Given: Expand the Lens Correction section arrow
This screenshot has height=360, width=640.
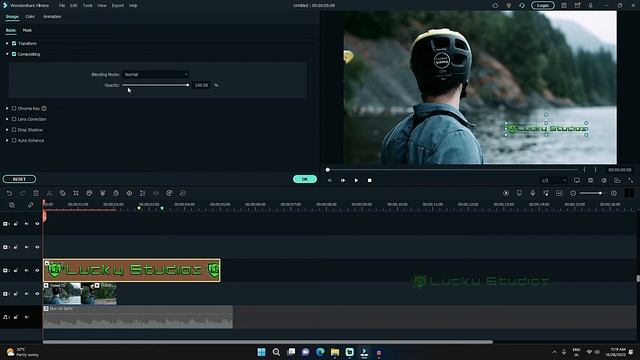Looking at the screenshot, I should [7, 119].
